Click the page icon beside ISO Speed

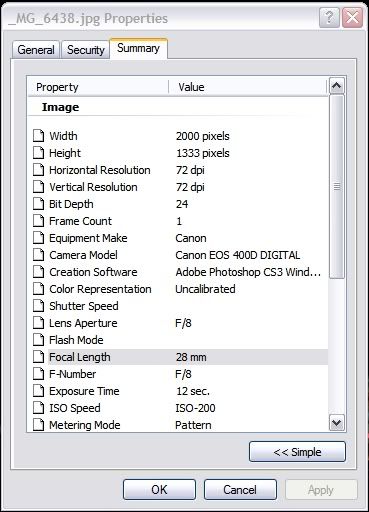click(x=39, y=408)
